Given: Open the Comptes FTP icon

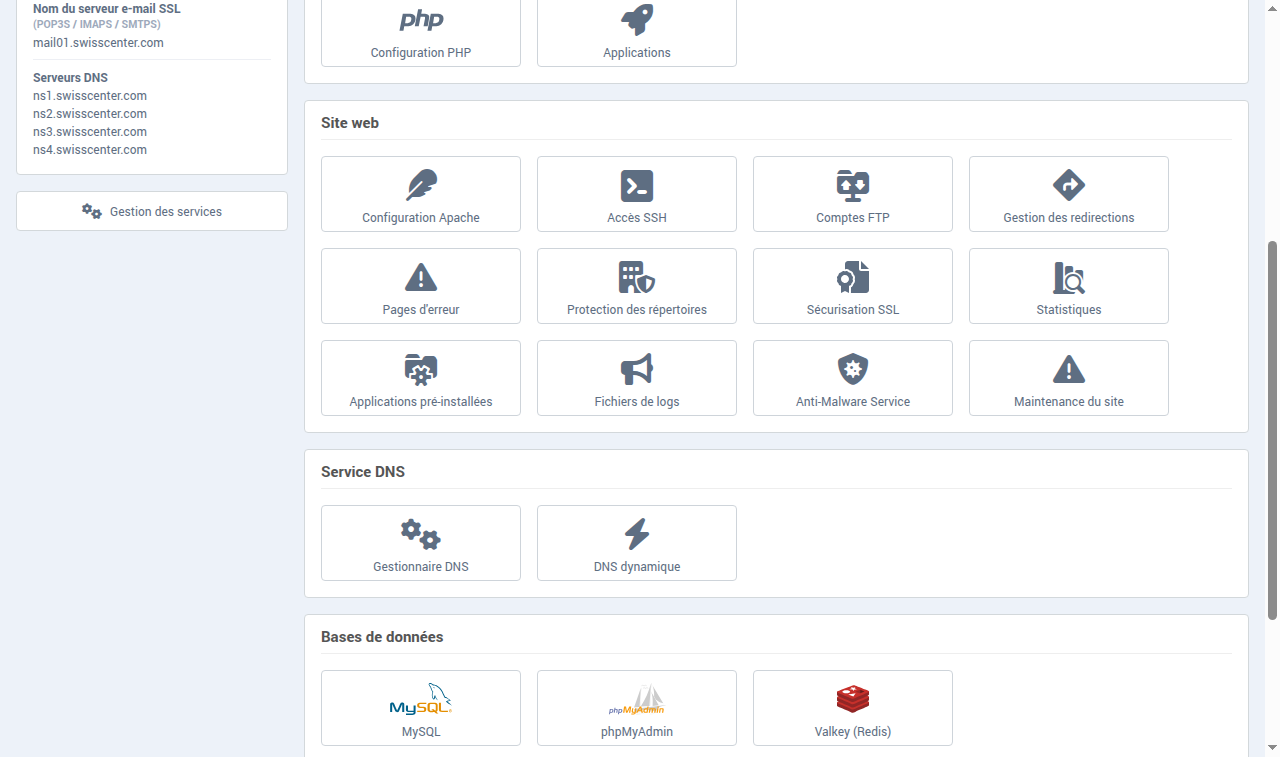Looking at the screenshot, I should tap(853, 185).
